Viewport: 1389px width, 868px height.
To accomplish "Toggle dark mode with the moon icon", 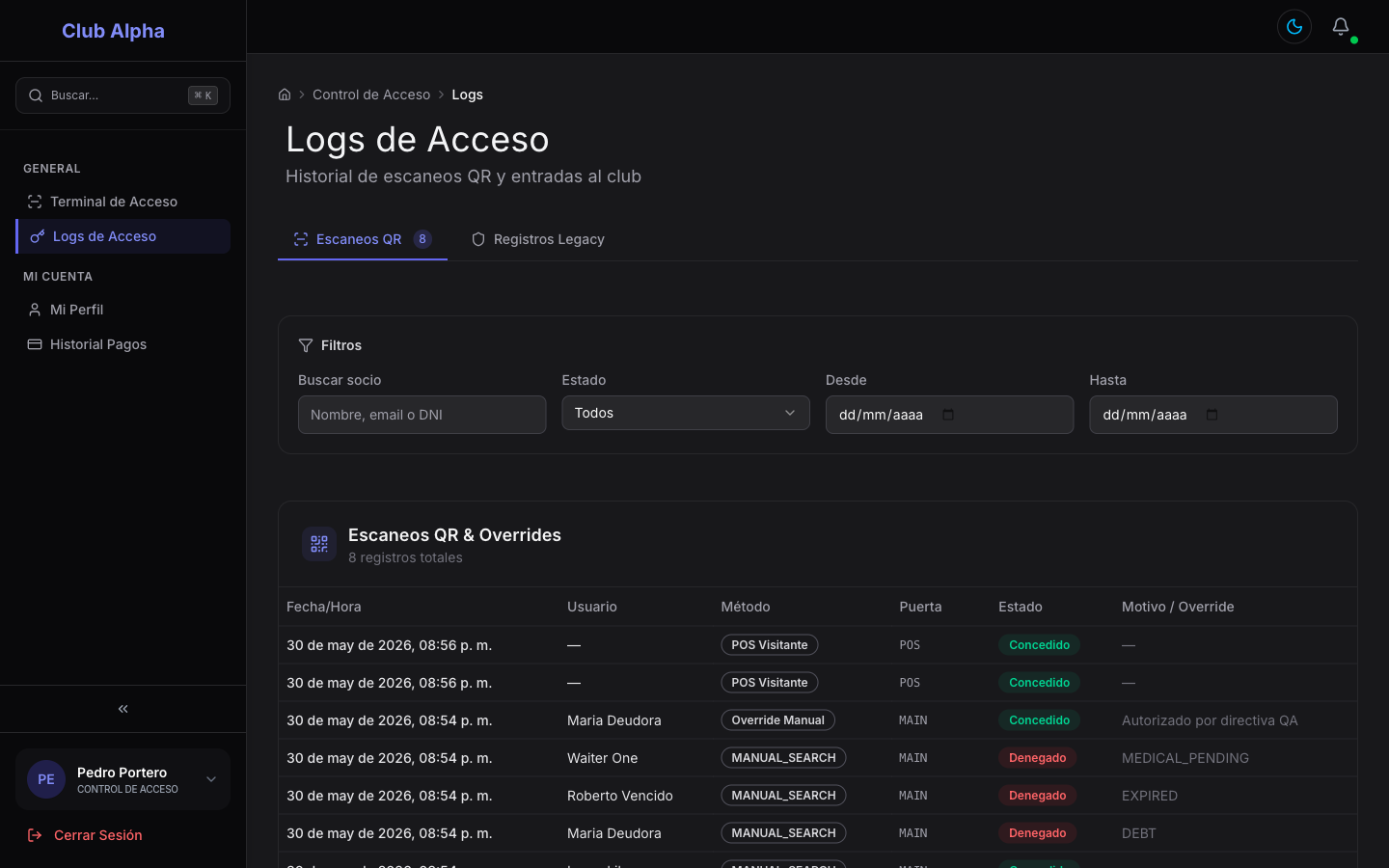I will (1294, 27).
